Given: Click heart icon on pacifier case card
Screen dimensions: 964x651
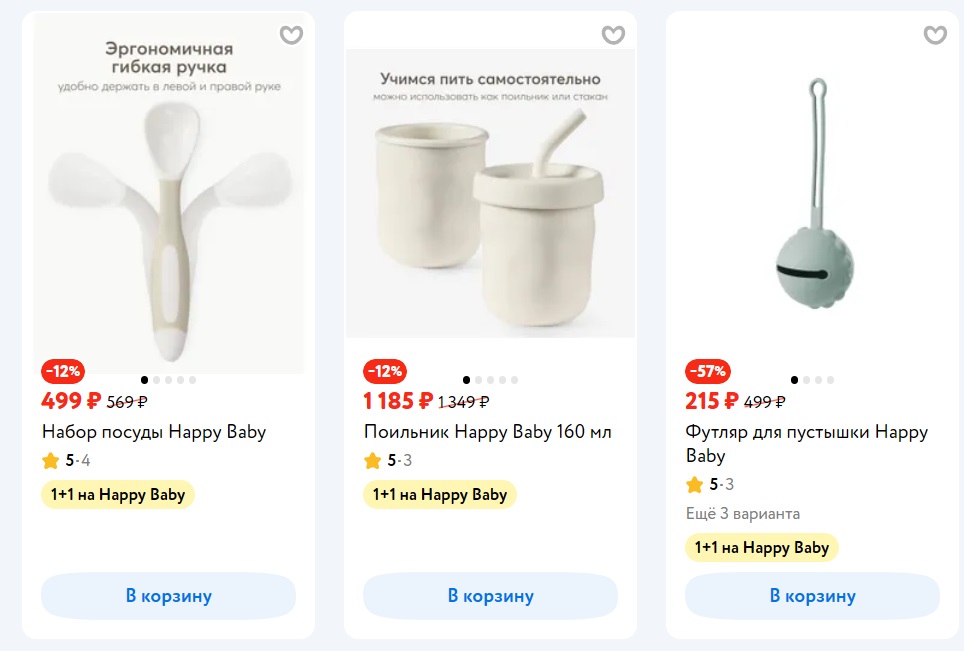Looking at the screenshot, I should pos(935,35).
